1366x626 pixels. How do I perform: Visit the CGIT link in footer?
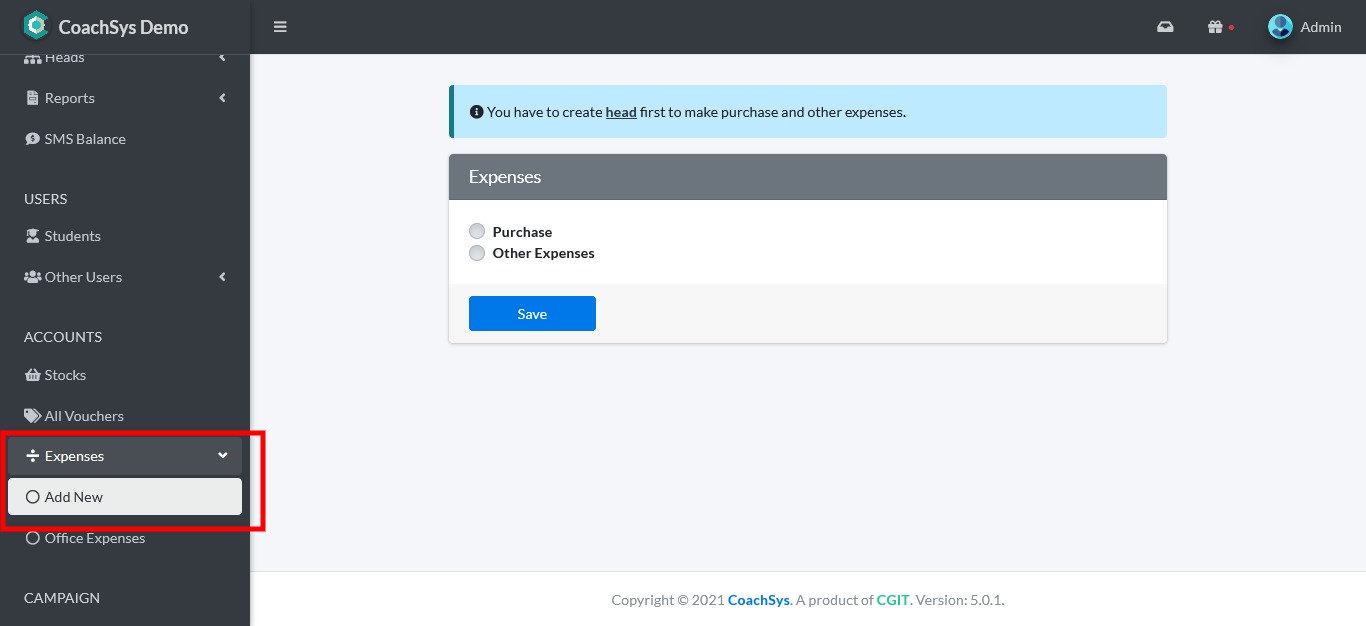892,600
